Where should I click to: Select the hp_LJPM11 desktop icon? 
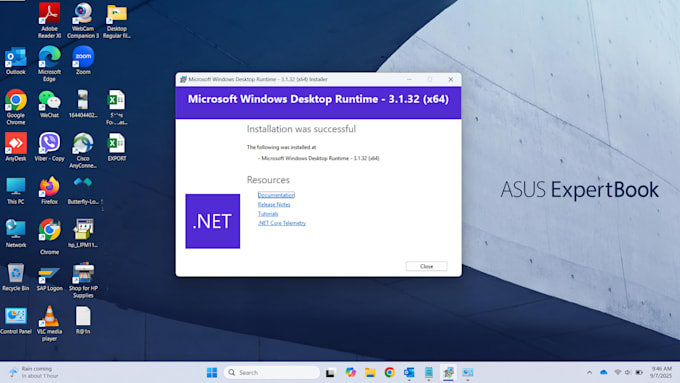(x=83, y=233)
